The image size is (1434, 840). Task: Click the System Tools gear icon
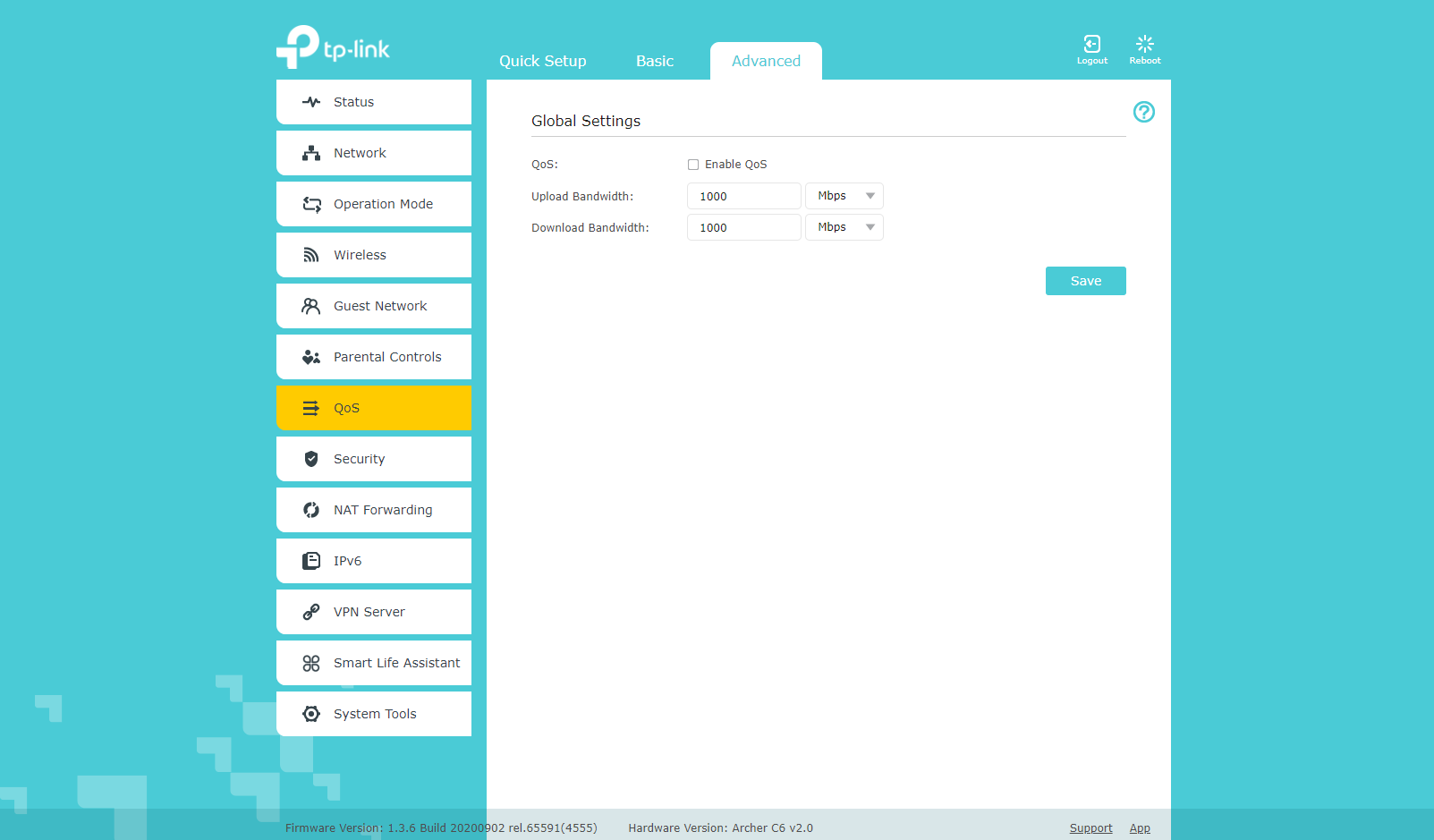(x=311, y=714)
